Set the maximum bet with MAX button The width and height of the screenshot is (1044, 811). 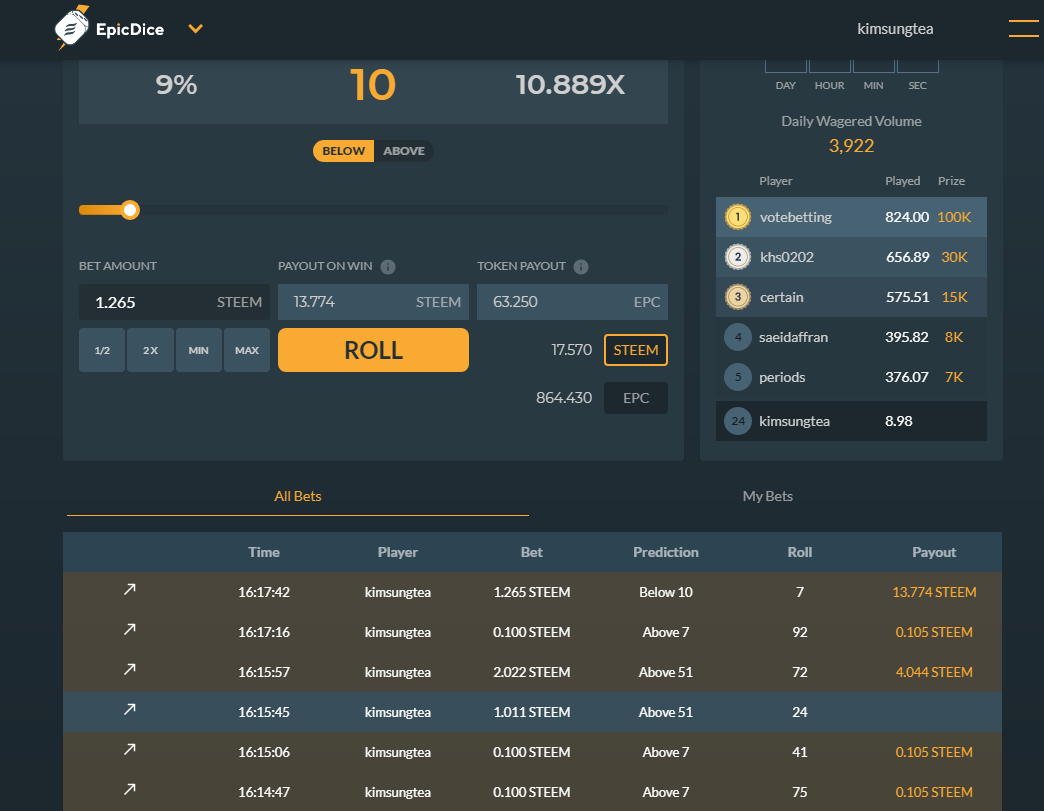247,350
